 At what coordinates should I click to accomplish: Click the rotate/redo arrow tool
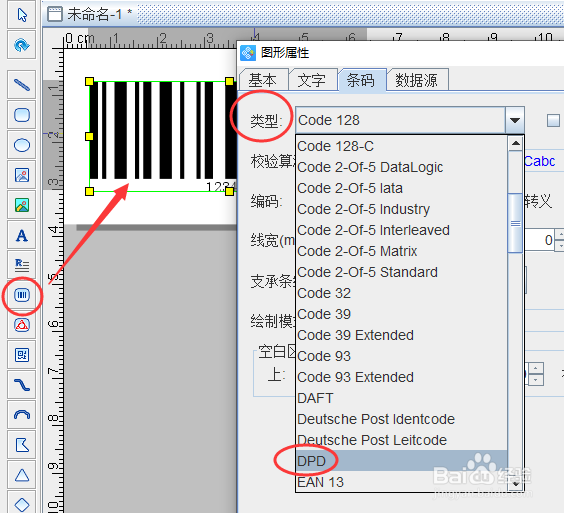coord(22,45)
